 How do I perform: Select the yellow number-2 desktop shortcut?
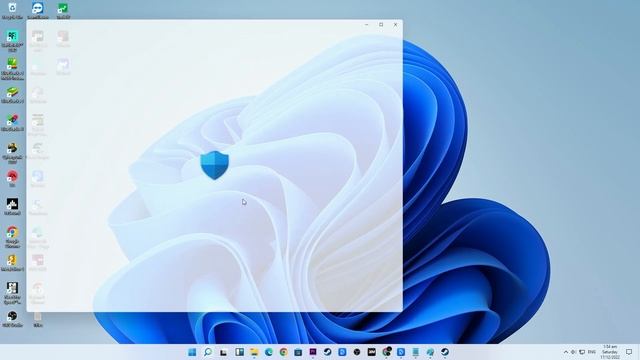point(12,263)
